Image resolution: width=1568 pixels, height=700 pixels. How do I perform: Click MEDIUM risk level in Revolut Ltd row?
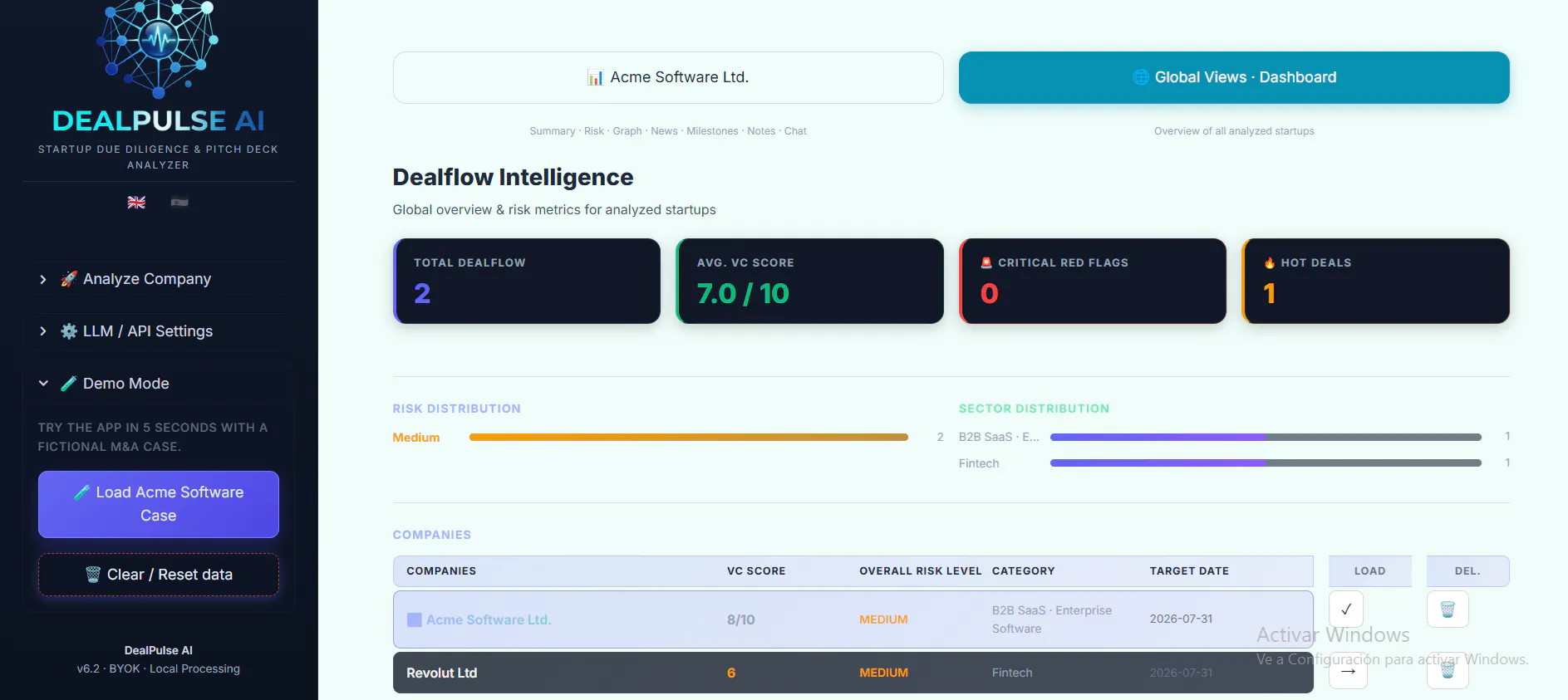click(x=883, y=673)
